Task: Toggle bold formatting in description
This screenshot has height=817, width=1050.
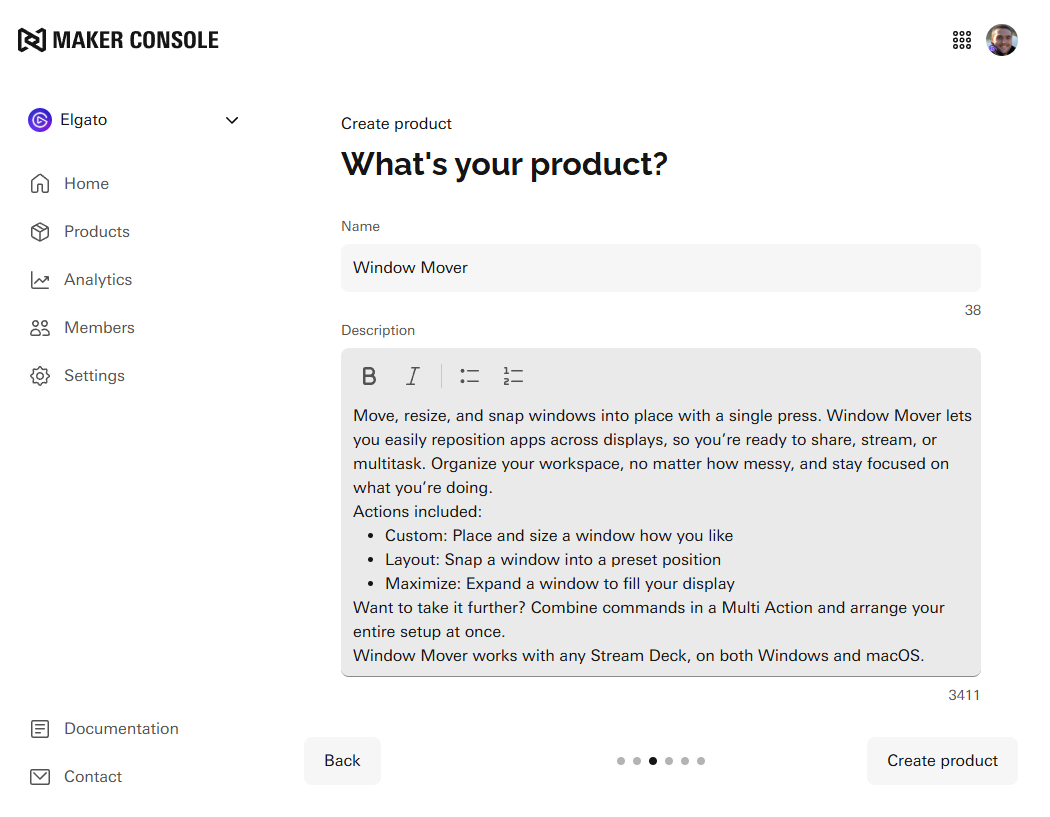Action: point(369,376)
